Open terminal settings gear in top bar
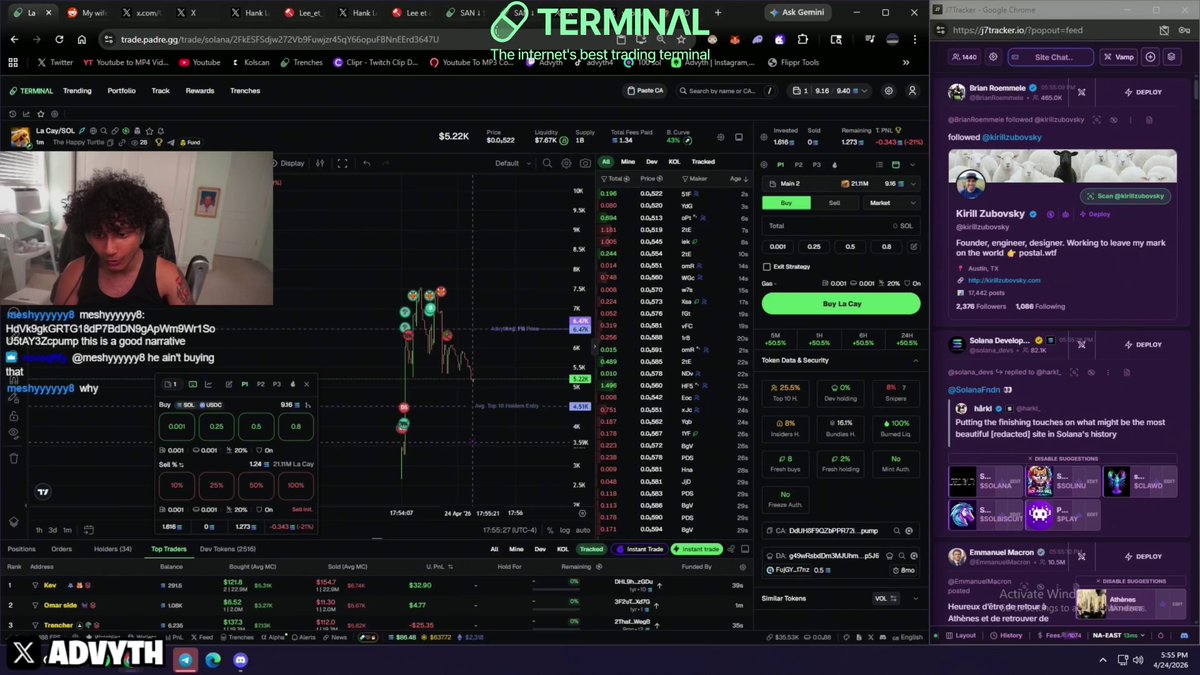Screen dimensions: 1200x675 tap(888, 91)
